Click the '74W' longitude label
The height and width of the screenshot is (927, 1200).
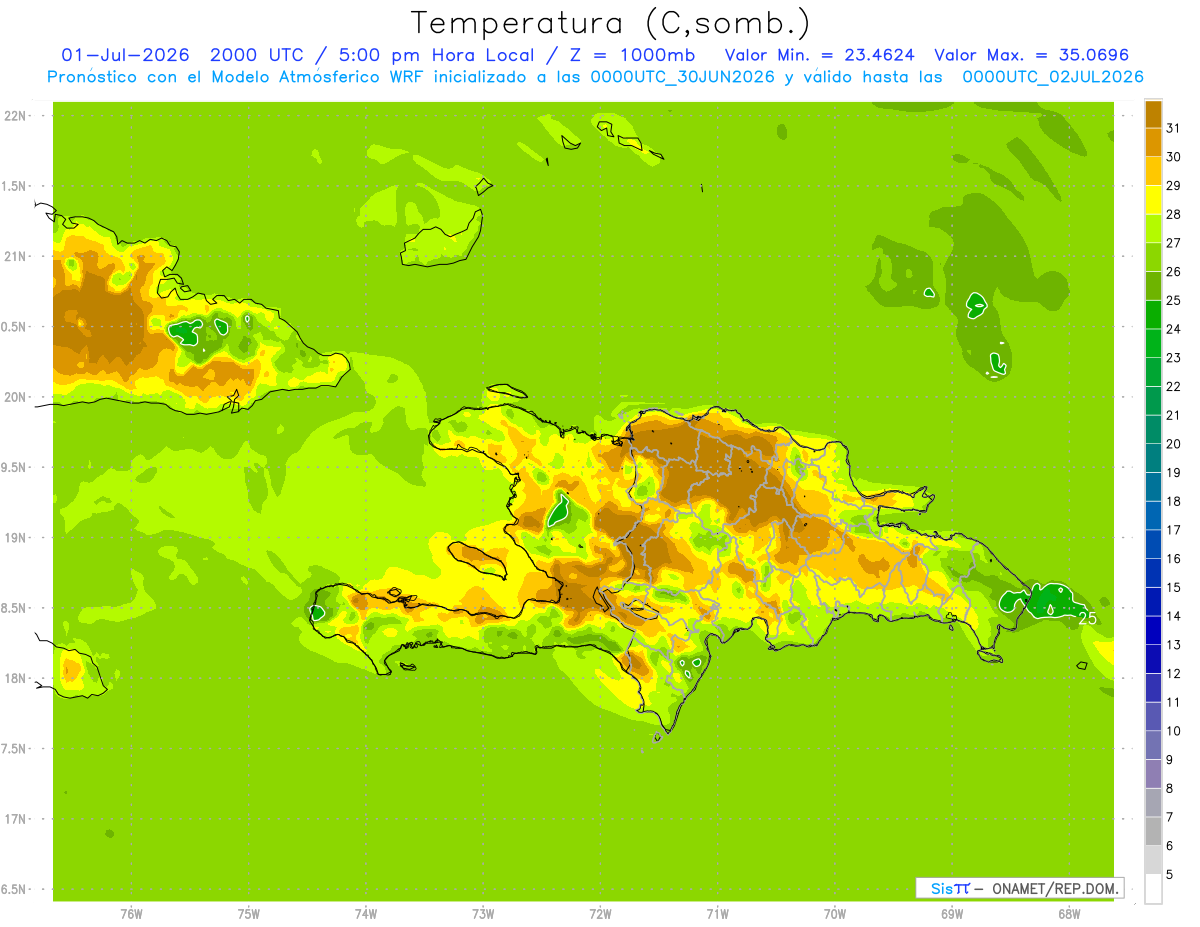[366, 914]
